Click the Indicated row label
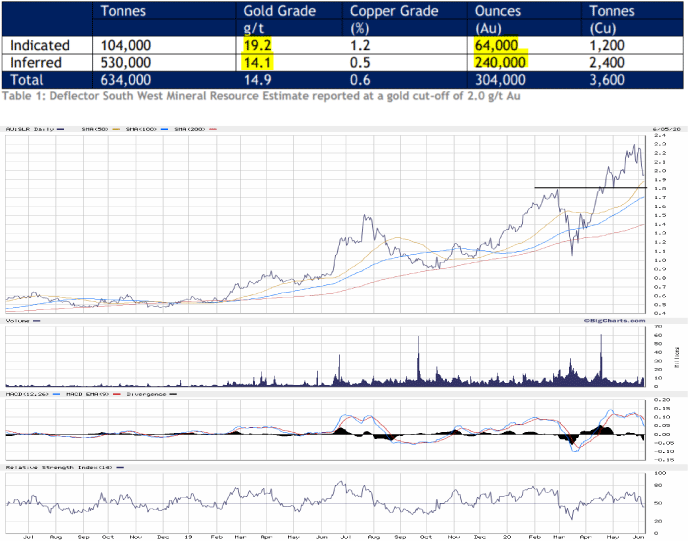Screen dimensions: 688x542 pos(40,45)
